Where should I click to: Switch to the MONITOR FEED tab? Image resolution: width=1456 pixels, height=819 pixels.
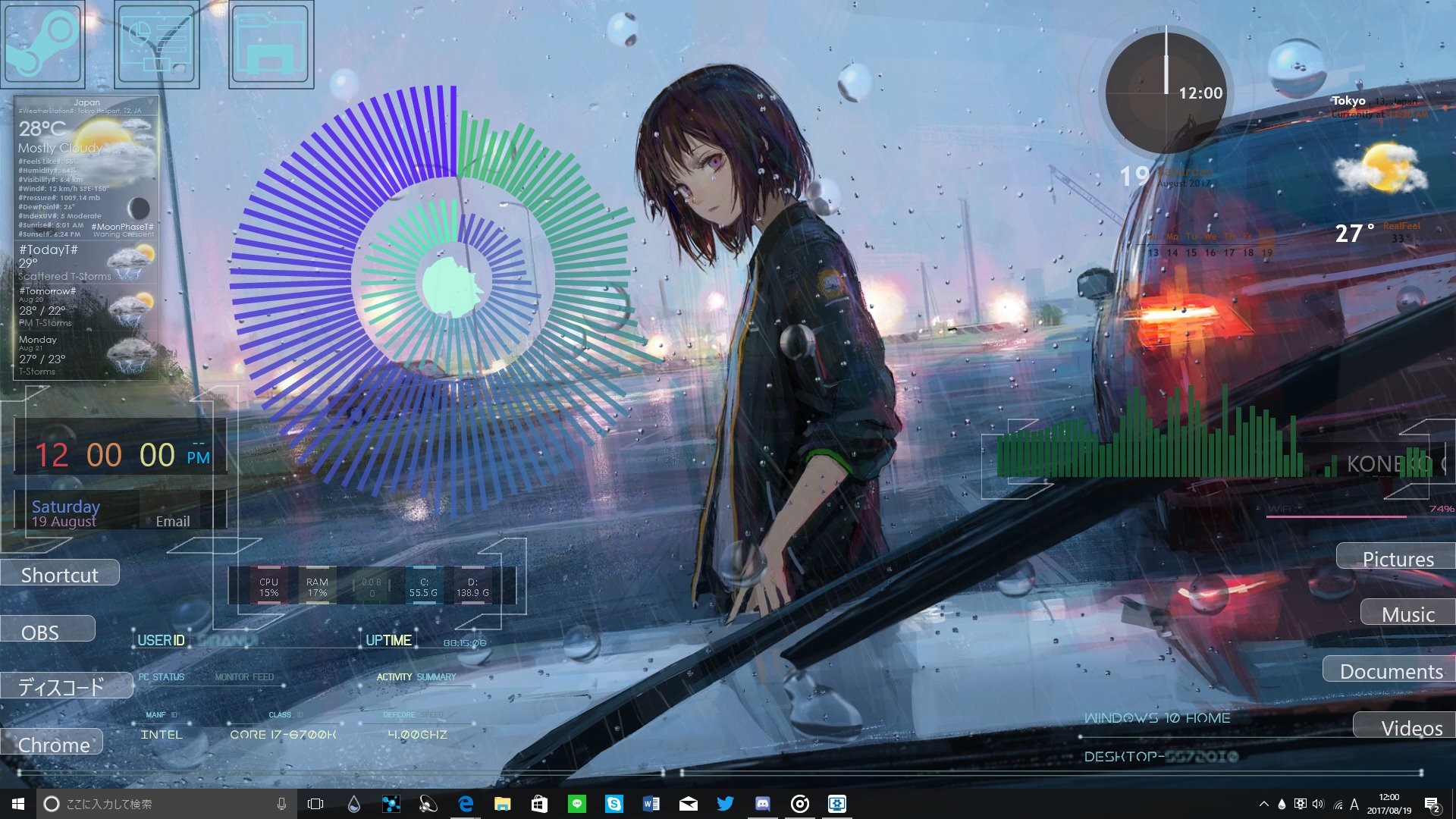click(244, 677)
